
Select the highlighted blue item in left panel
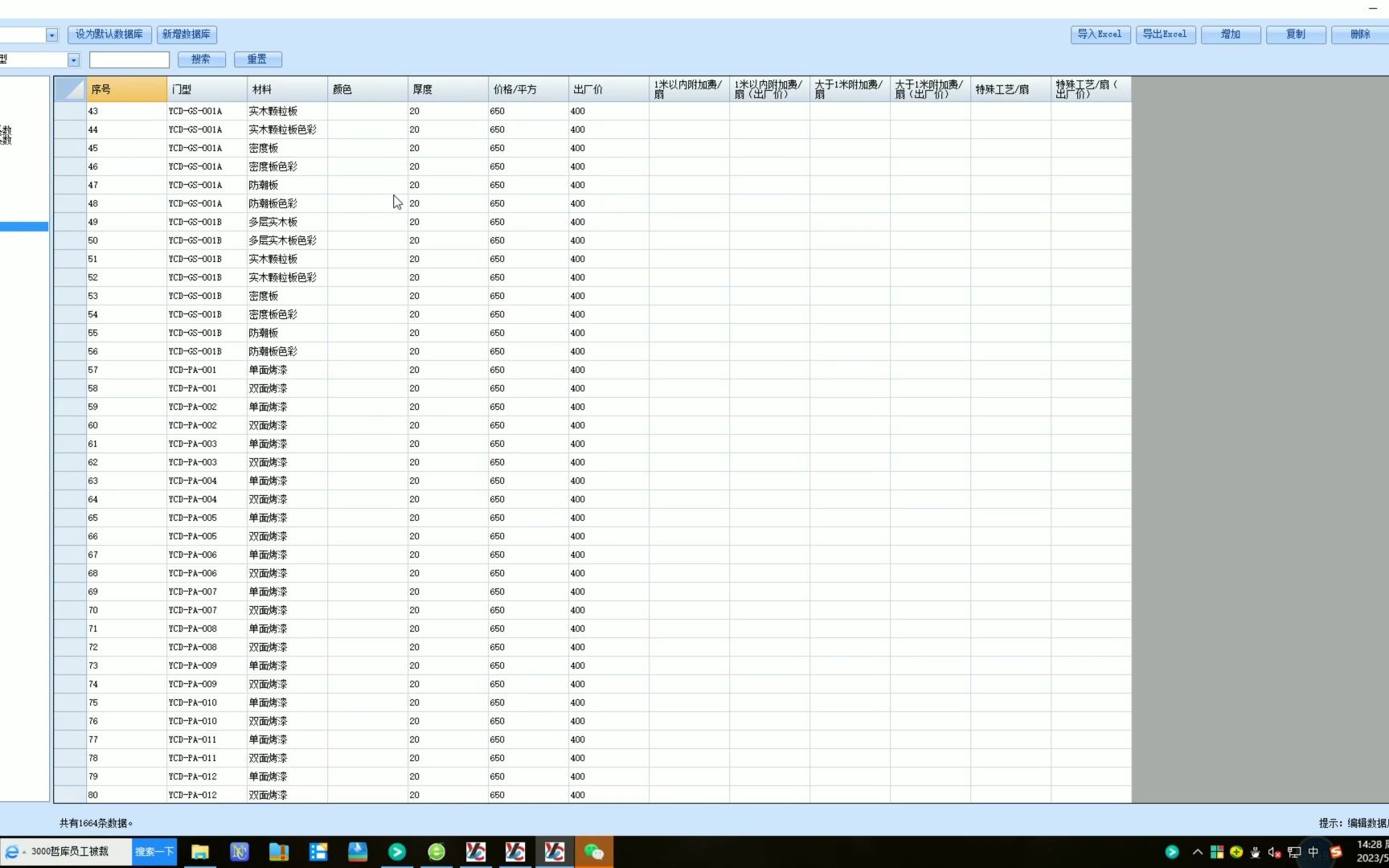[24, 227]
